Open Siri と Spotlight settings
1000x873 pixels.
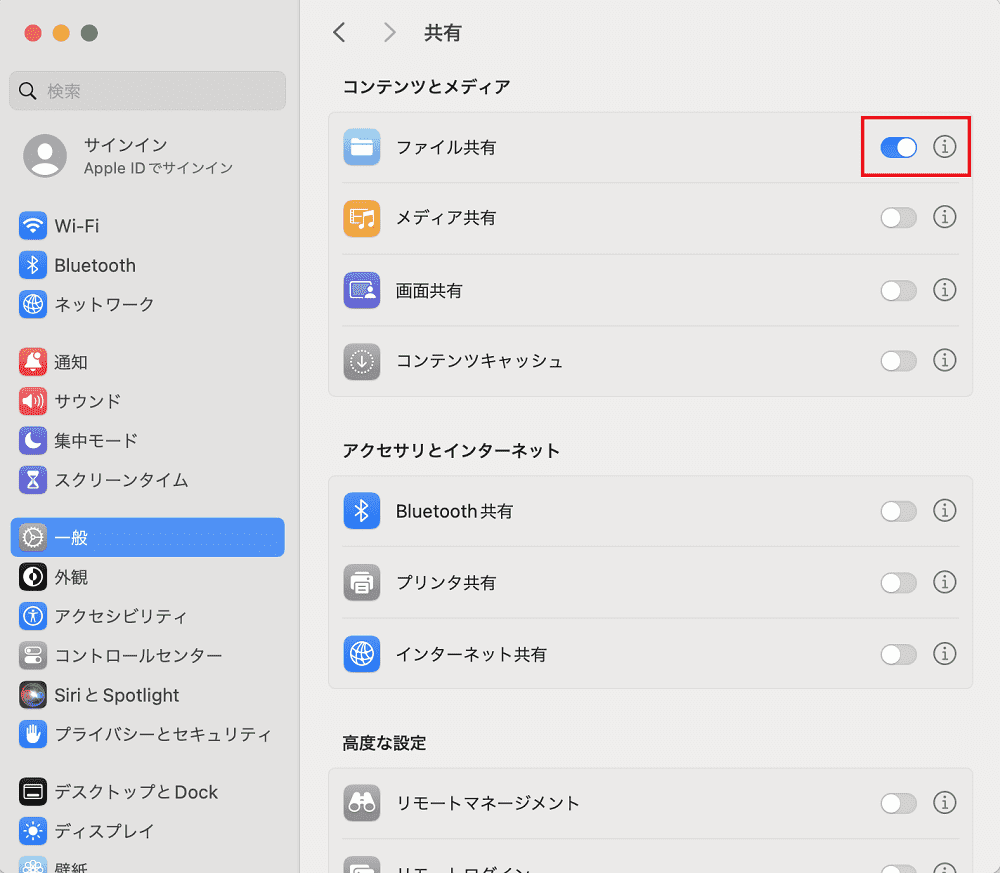pyautogui.click(x=147, y=695)
